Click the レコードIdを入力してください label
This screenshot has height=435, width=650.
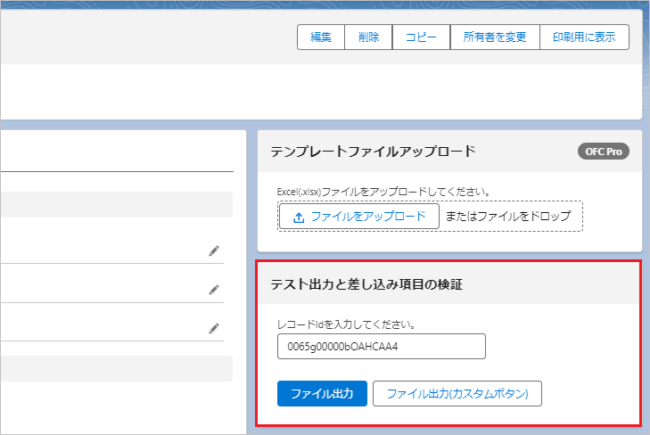coord(344,323)
